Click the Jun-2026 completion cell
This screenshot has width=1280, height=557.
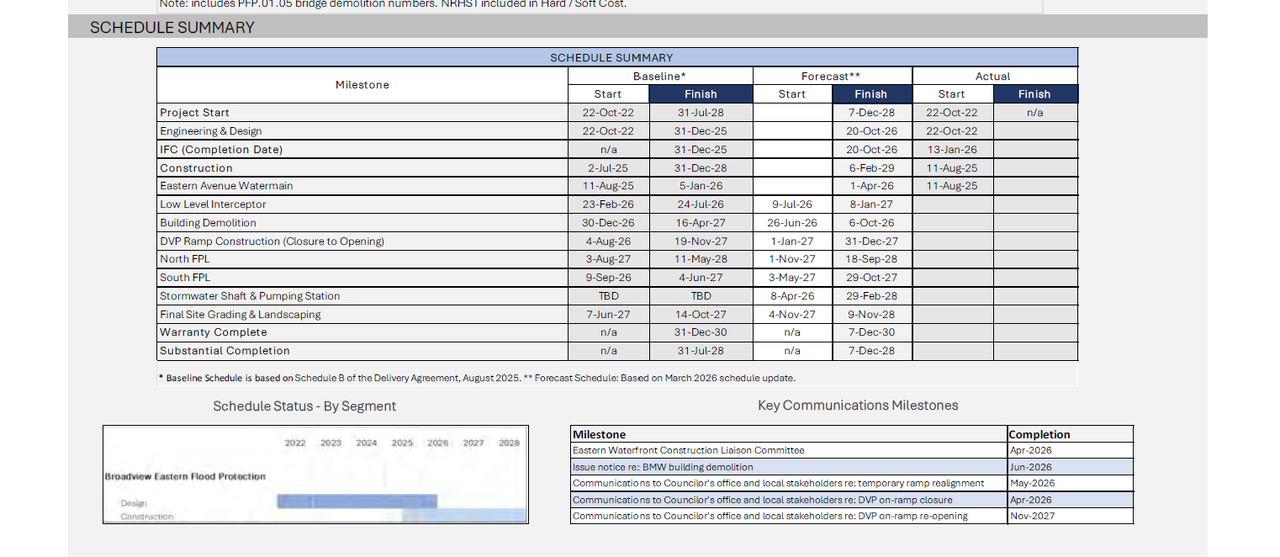click(1071, 467)
